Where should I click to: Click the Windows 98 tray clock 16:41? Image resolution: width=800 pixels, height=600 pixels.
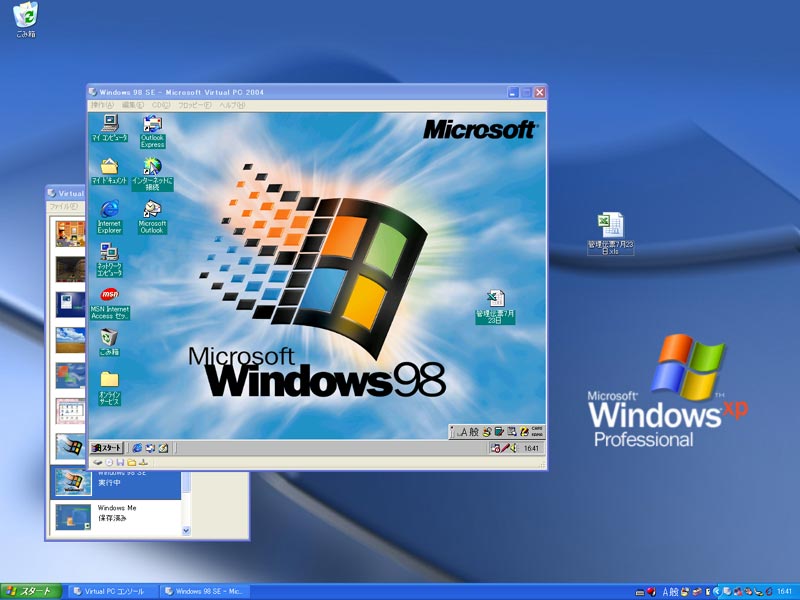pyautogui.click(x=531, y=448)
